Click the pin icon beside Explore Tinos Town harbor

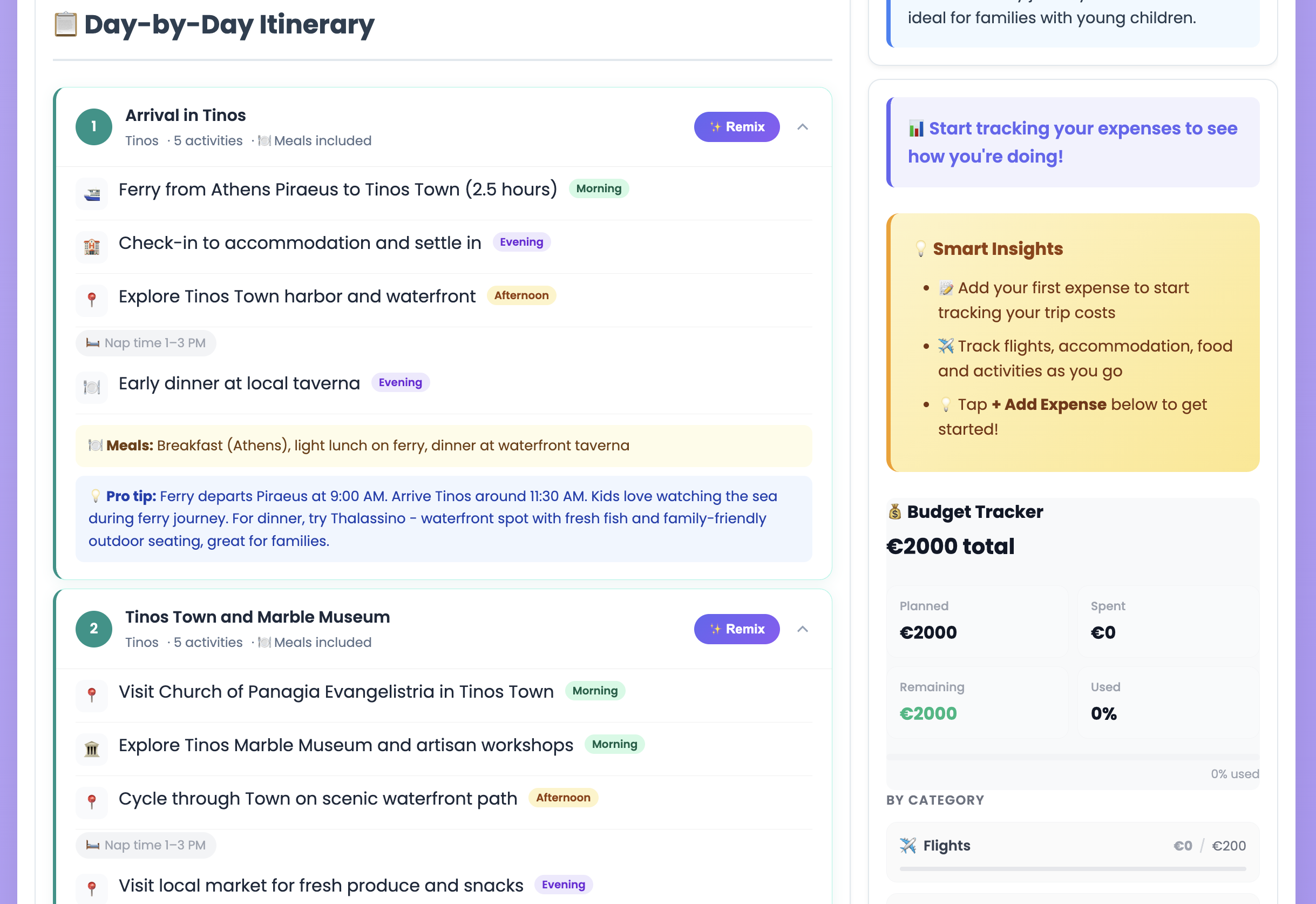point(92,301)
